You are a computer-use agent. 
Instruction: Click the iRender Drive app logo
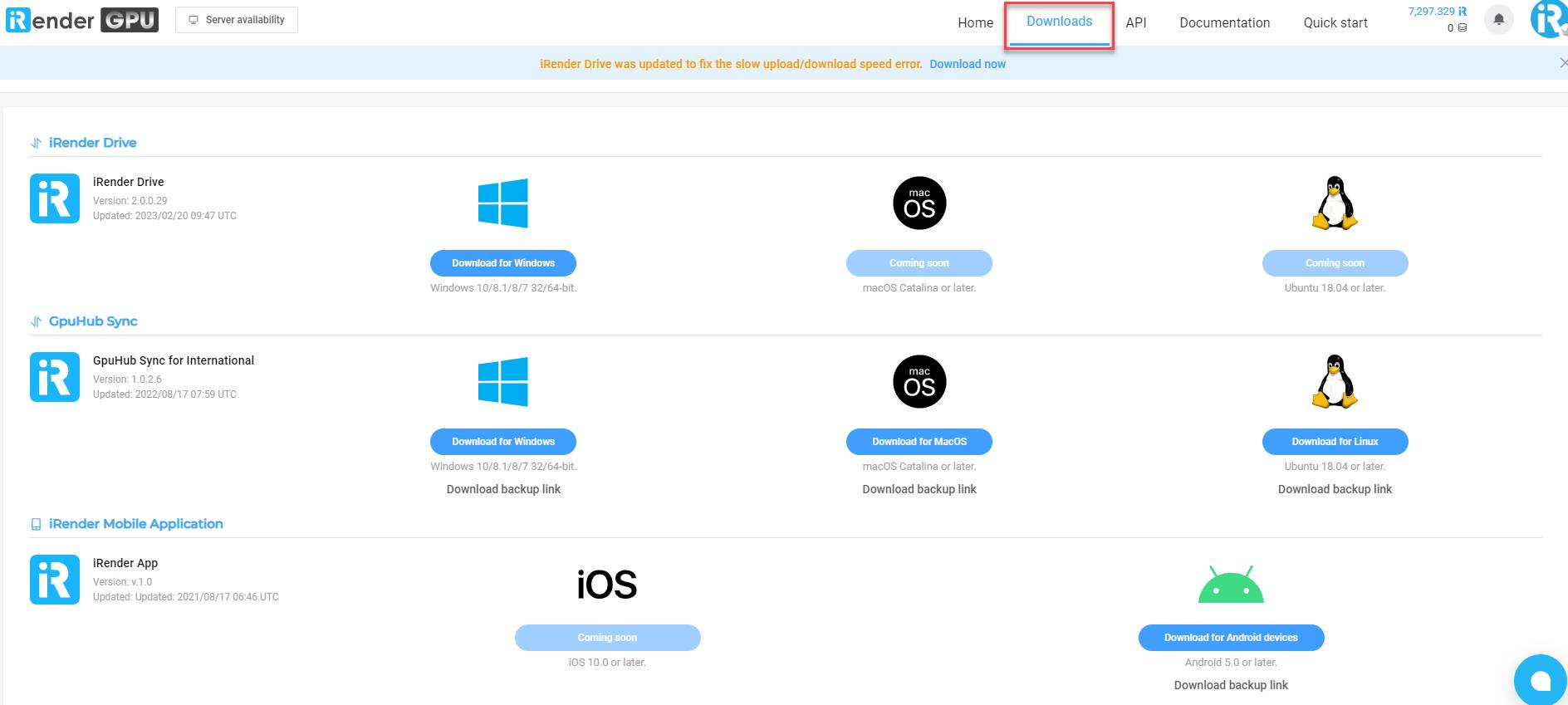55,198
